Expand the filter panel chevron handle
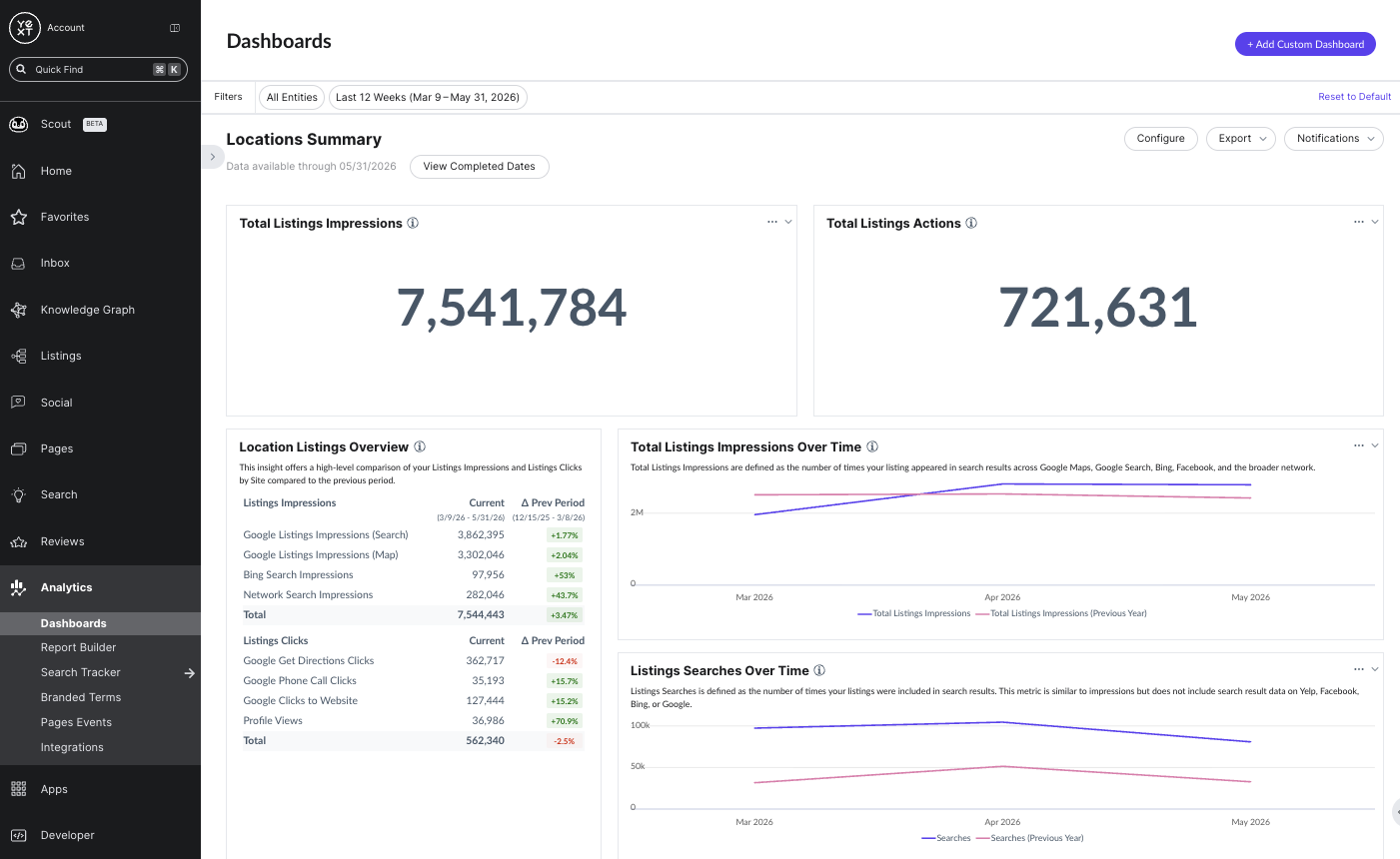The height and width of the screenshot is (859, 1400). [x=212, y=157]
